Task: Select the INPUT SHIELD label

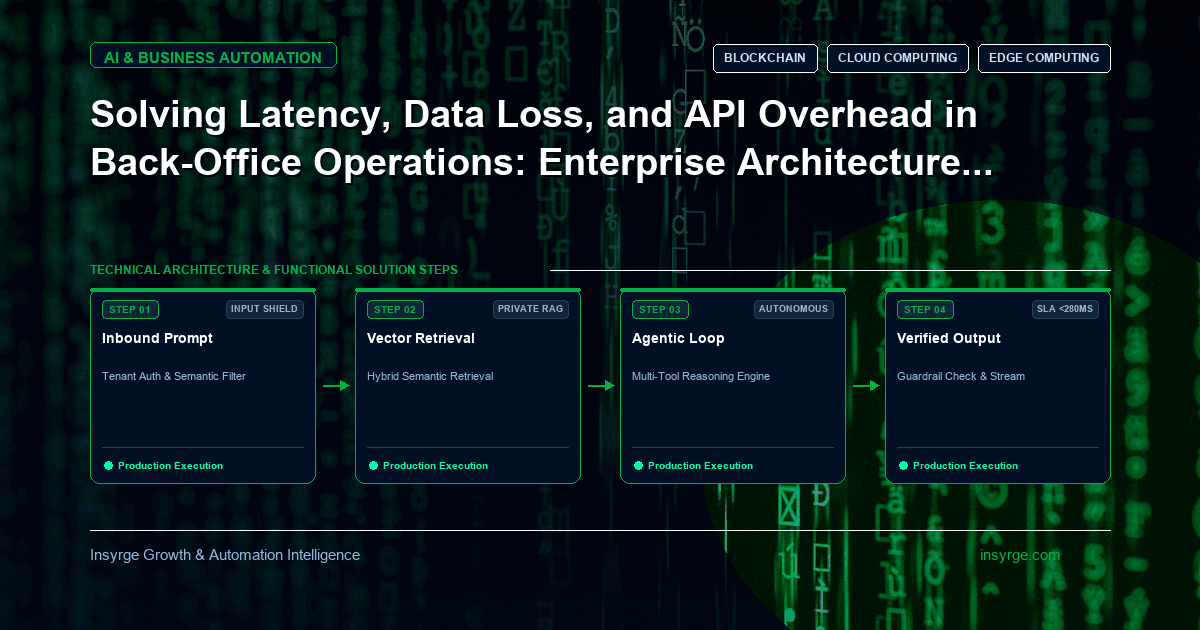Action: [x=265, y=309]
